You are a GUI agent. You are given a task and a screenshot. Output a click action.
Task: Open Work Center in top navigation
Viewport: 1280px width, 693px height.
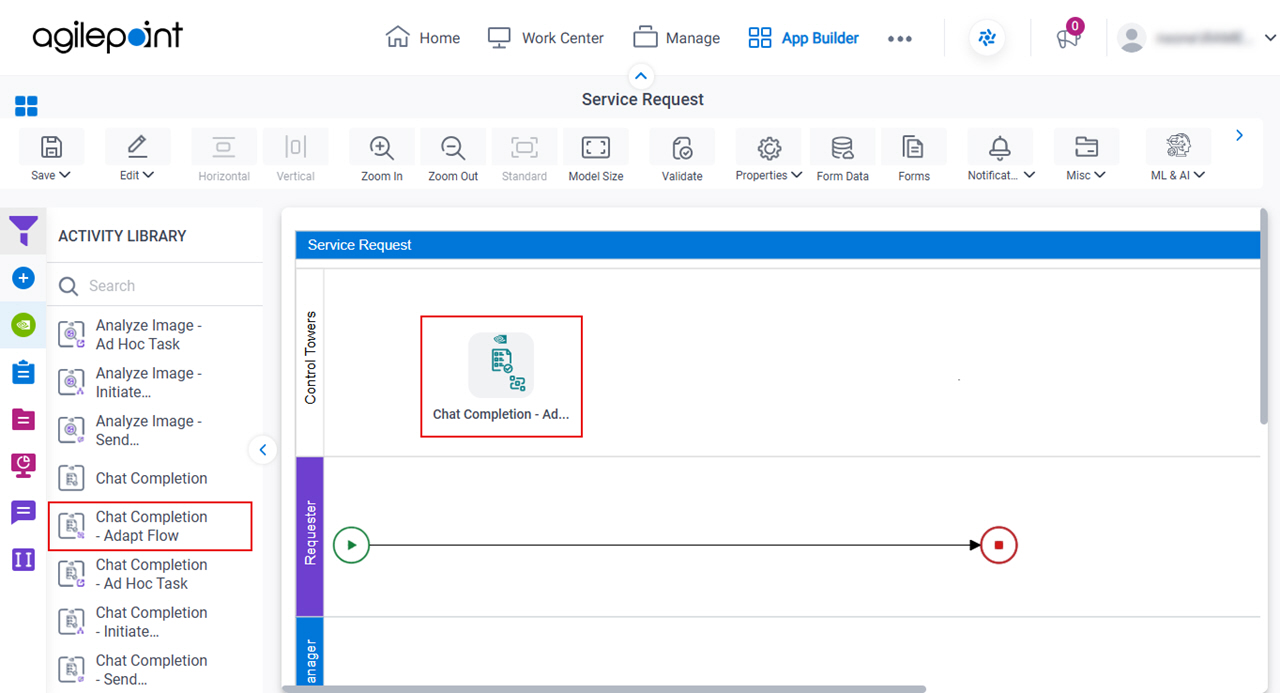pyautogui.click(x=545, y=38)
